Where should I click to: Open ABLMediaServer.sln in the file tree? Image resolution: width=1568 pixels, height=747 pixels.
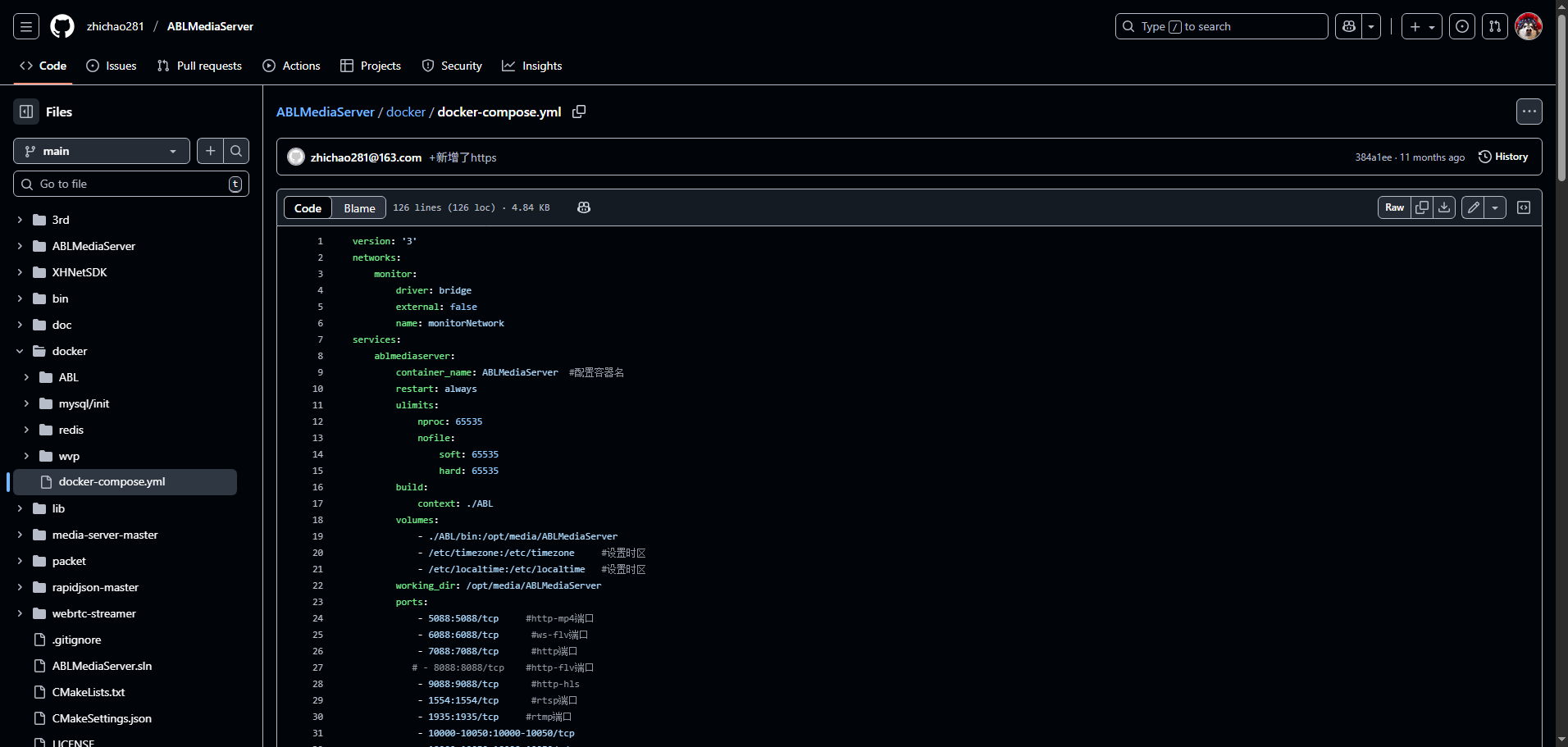(x=102, y=666)
